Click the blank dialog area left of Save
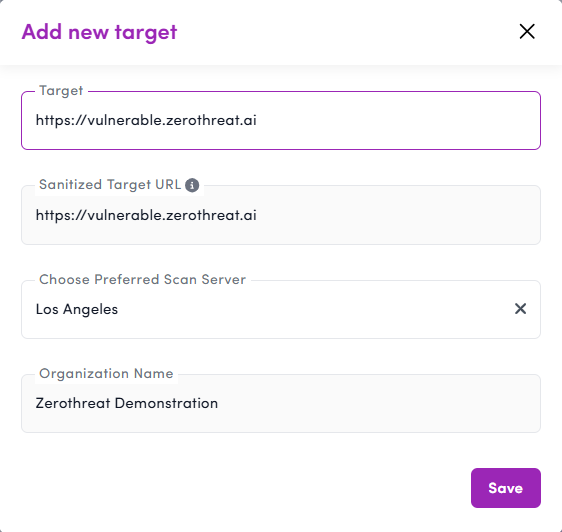This screenshot has width=562, height=532. point(244,488)
